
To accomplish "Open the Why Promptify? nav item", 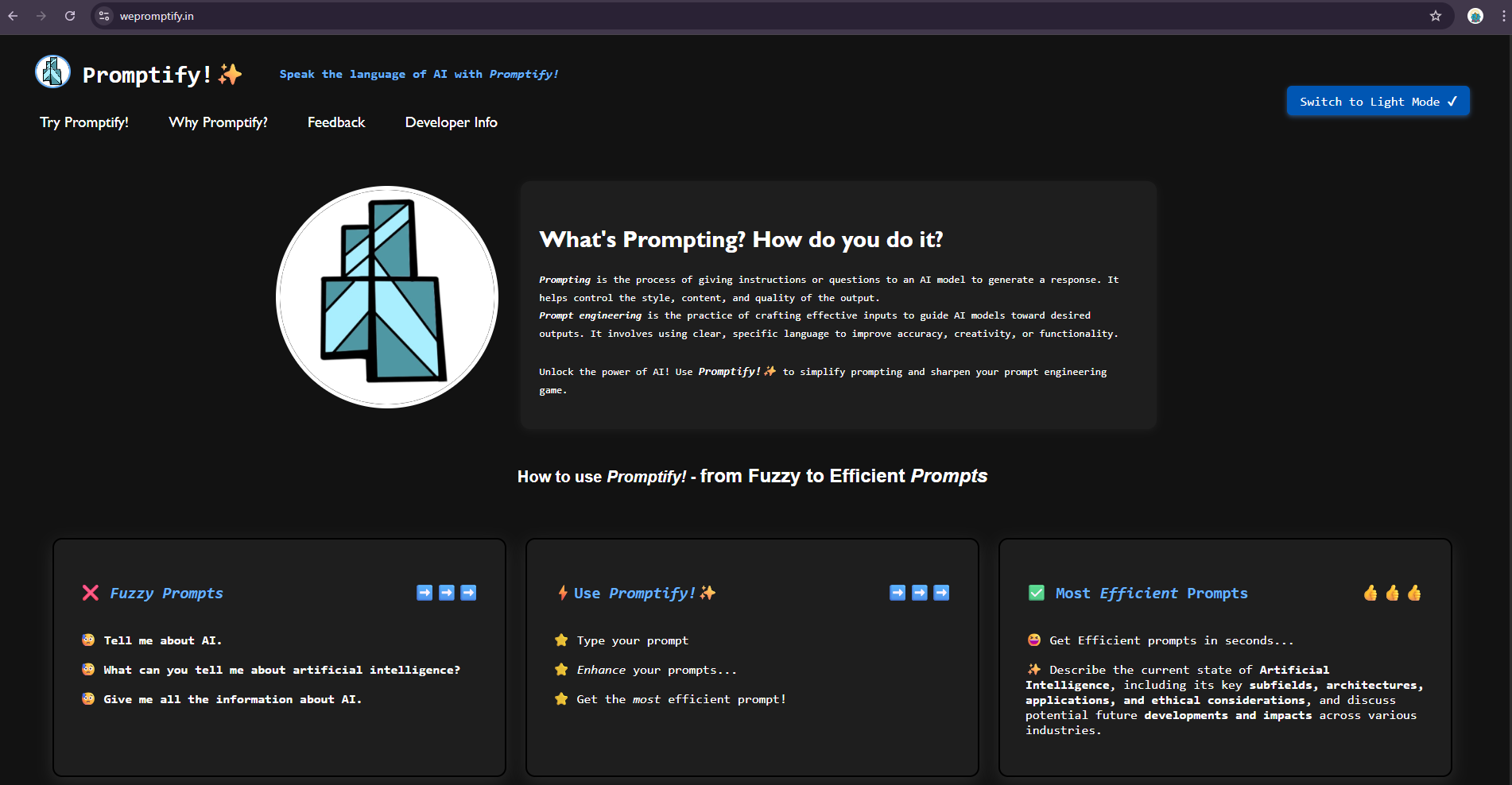I will tap(219, 122).
